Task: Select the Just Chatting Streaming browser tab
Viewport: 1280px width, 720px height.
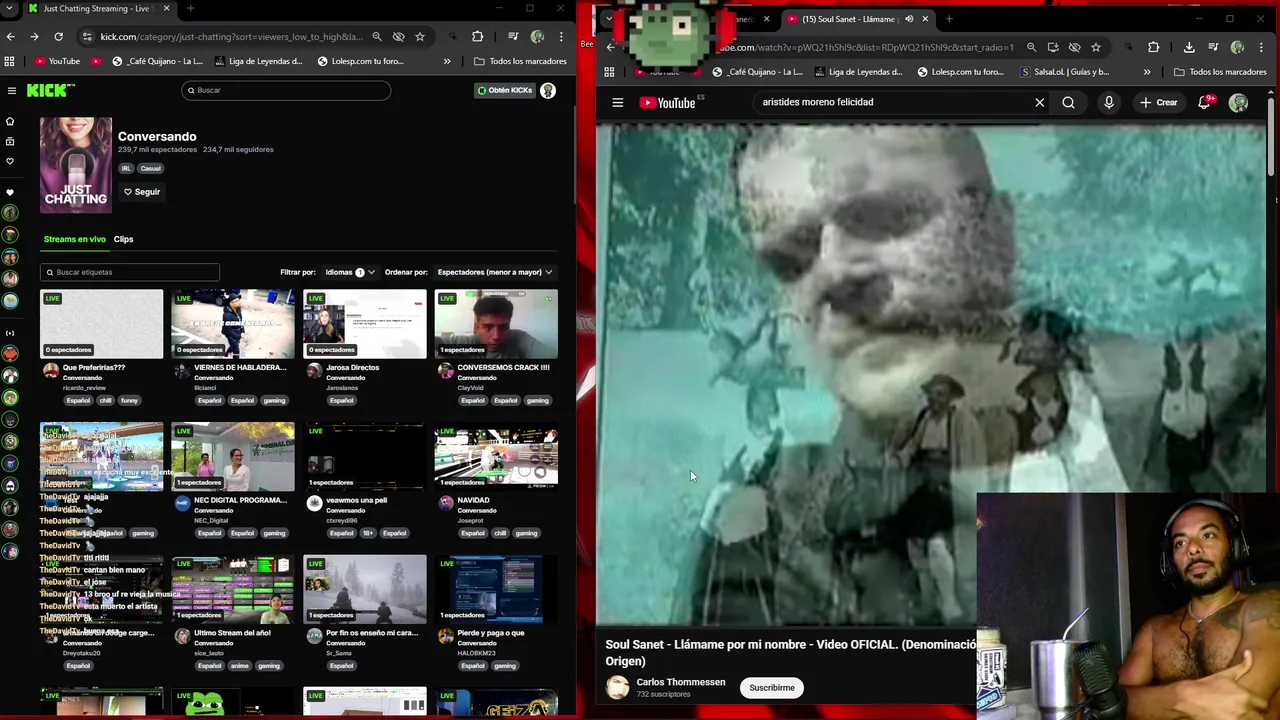Action: point(98,8)
